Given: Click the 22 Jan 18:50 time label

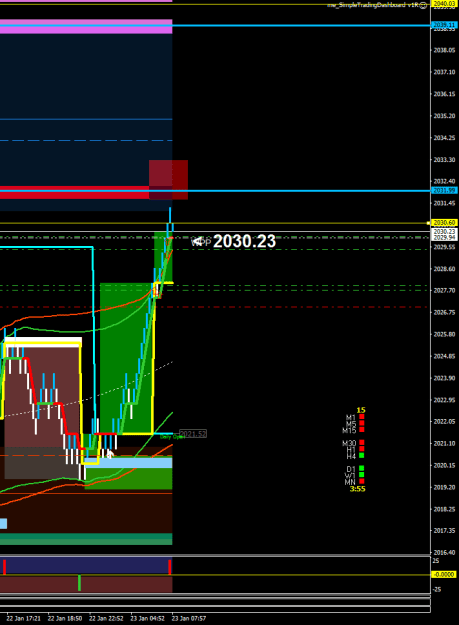Looking at the screenshot, I should tap(65, 619).
